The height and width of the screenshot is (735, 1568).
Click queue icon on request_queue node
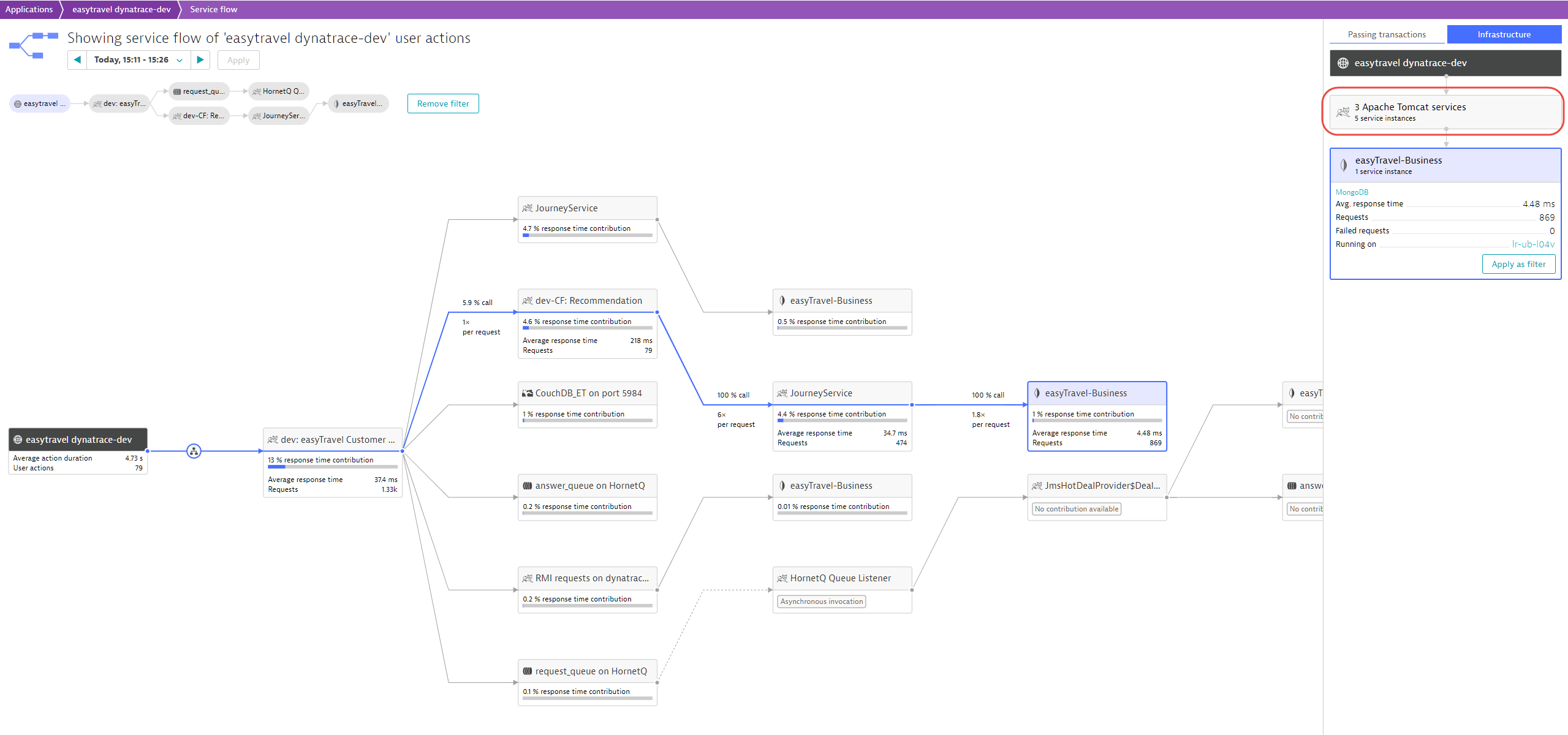point(528,671)
